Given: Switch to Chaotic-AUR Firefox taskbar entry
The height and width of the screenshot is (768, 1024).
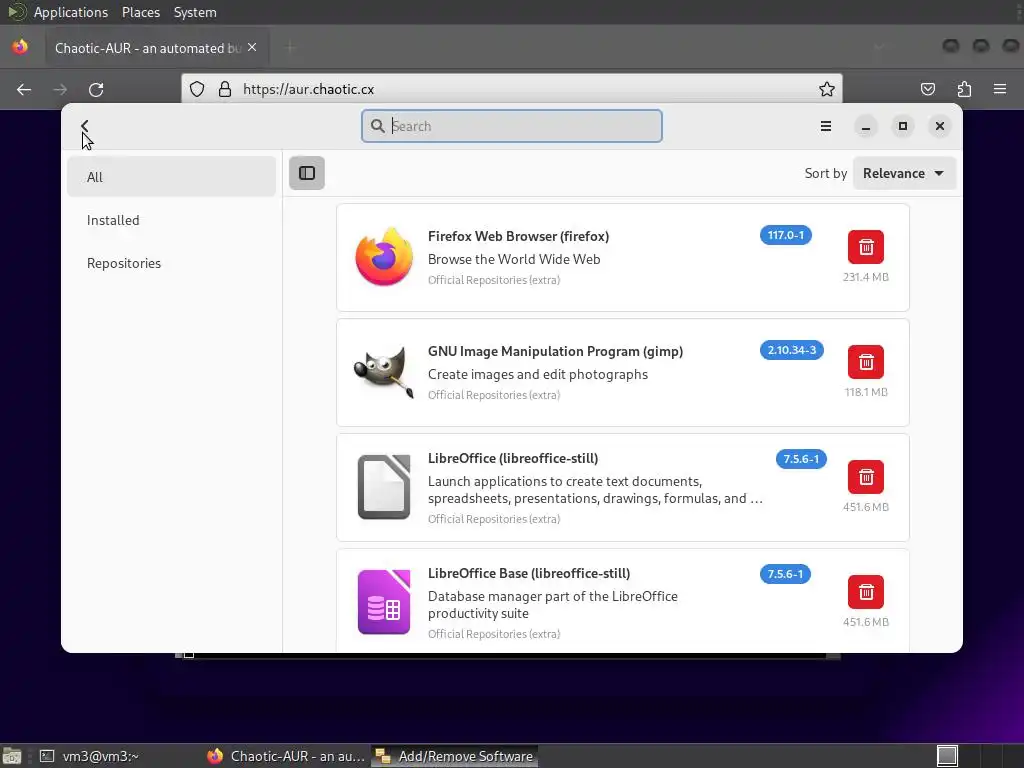Looking at the screenshot, I should (285, 756).
